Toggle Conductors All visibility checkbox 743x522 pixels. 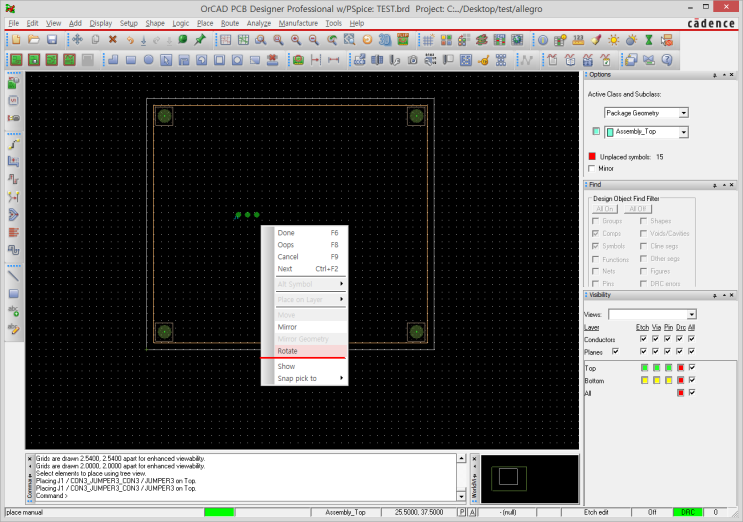click(x=691, y=339)
